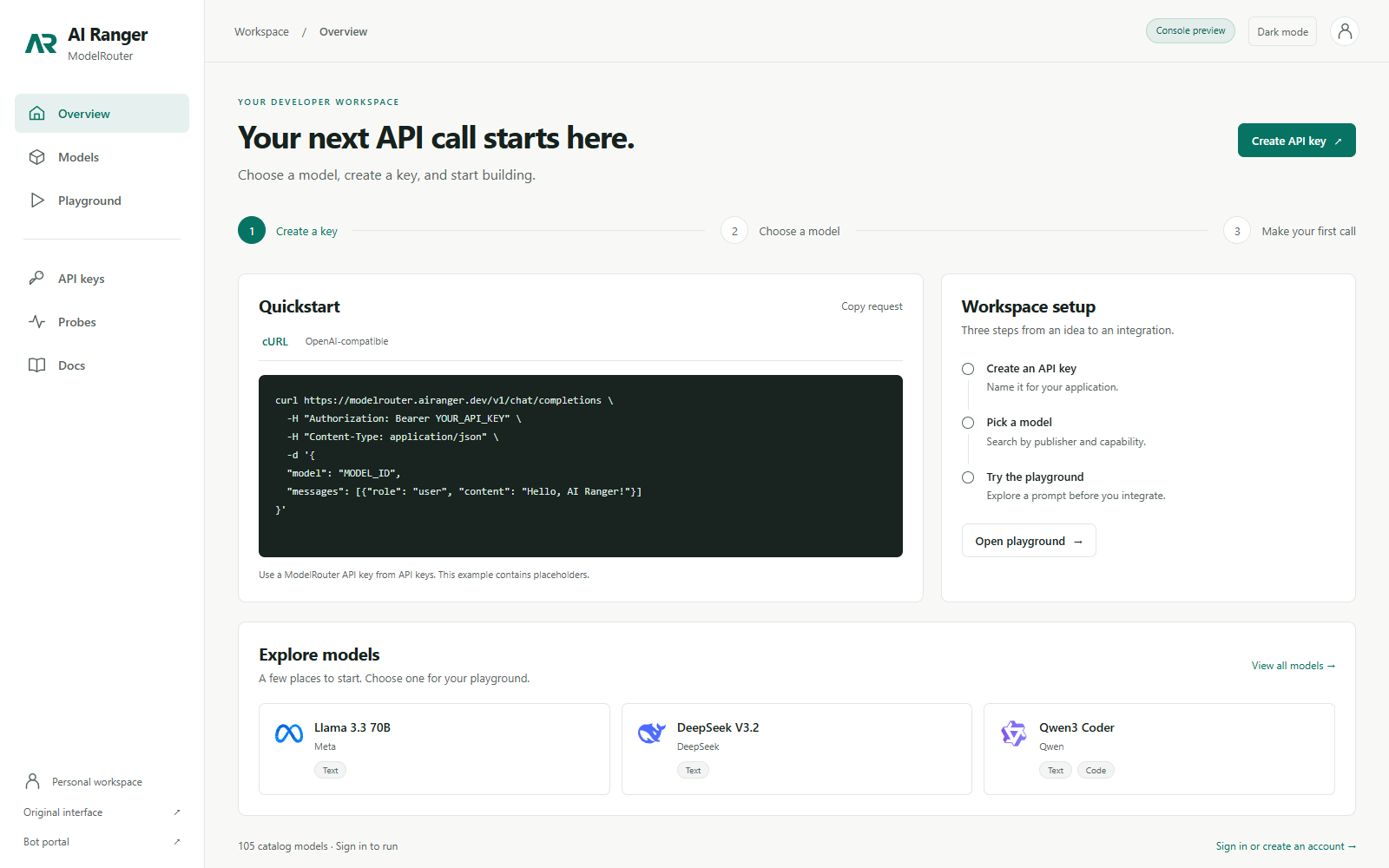The height and width of the screenshot is (868, 1389).
Task: Click the AI Ranger logo icon
Action: coord(41,43)
